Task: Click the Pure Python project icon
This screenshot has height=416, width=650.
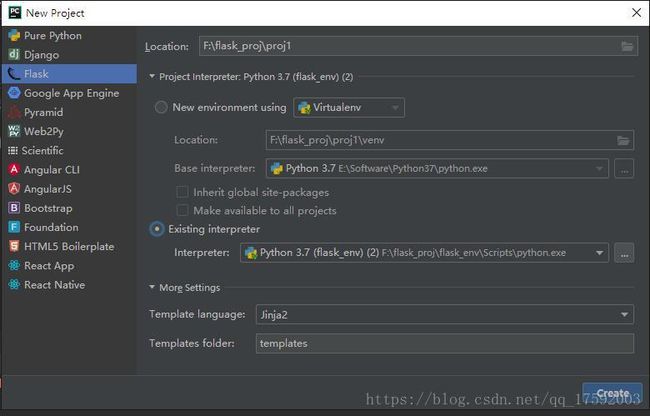Action: [14, 36]
